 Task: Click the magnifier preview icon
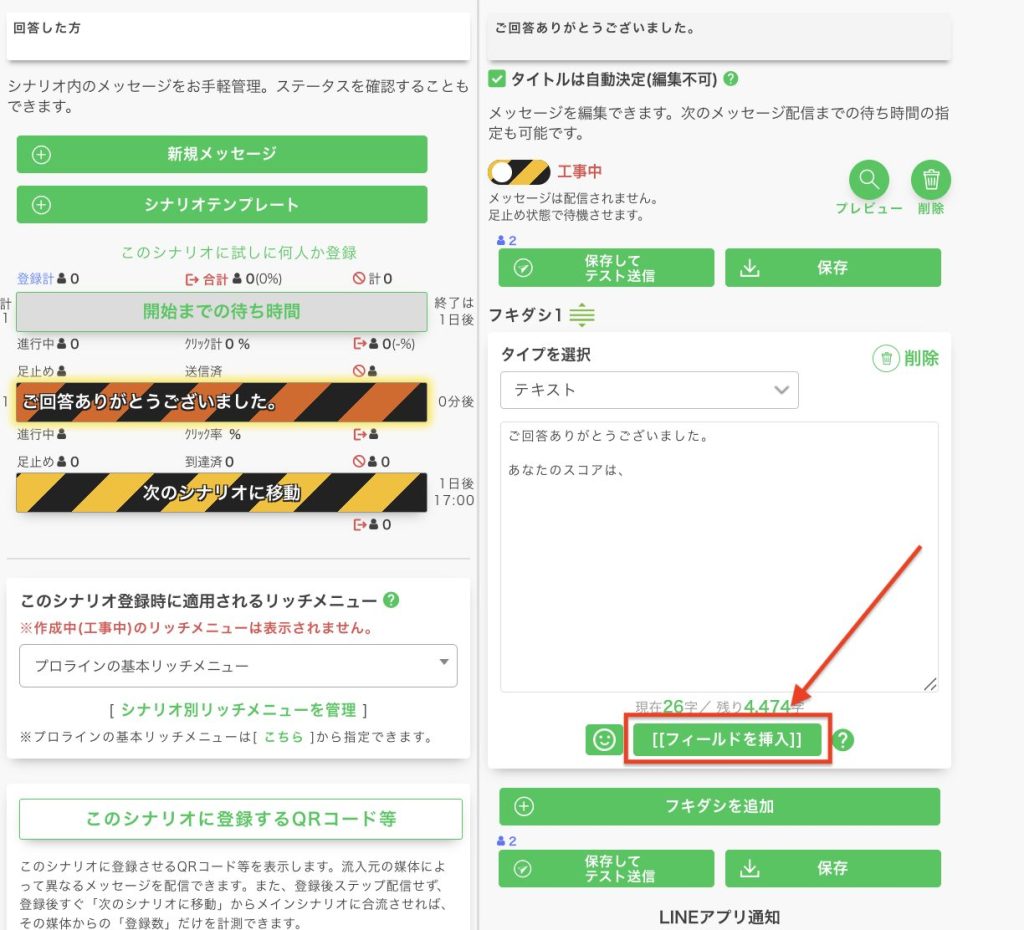tap(869, 180)
